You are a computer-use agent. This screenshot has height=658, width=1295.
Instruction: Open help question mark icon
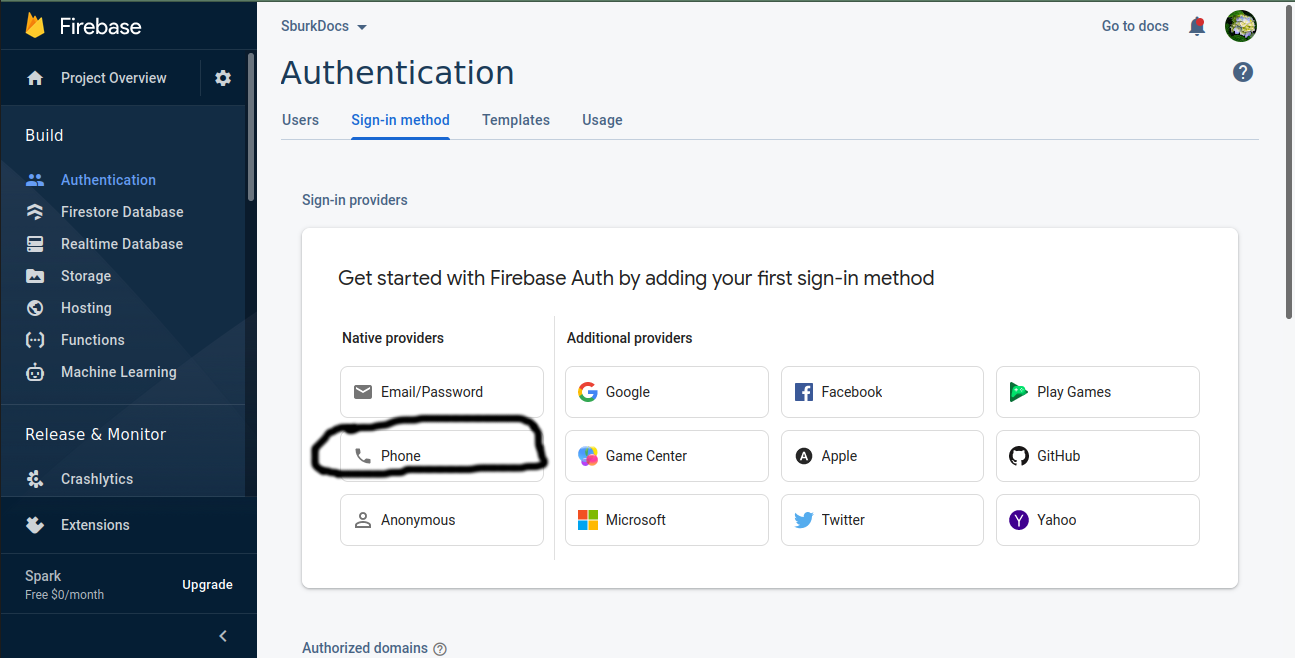(x=1243, y=72)
